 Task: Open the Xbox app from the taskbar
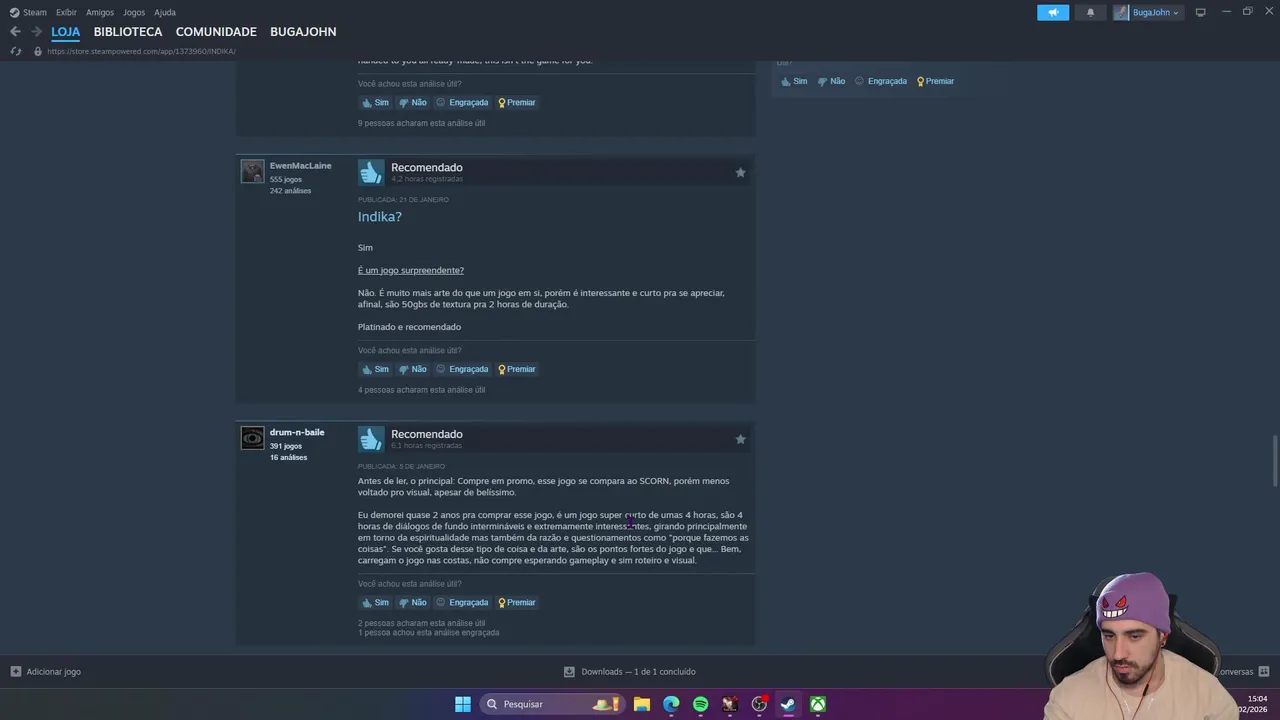[x=817, y=704]
